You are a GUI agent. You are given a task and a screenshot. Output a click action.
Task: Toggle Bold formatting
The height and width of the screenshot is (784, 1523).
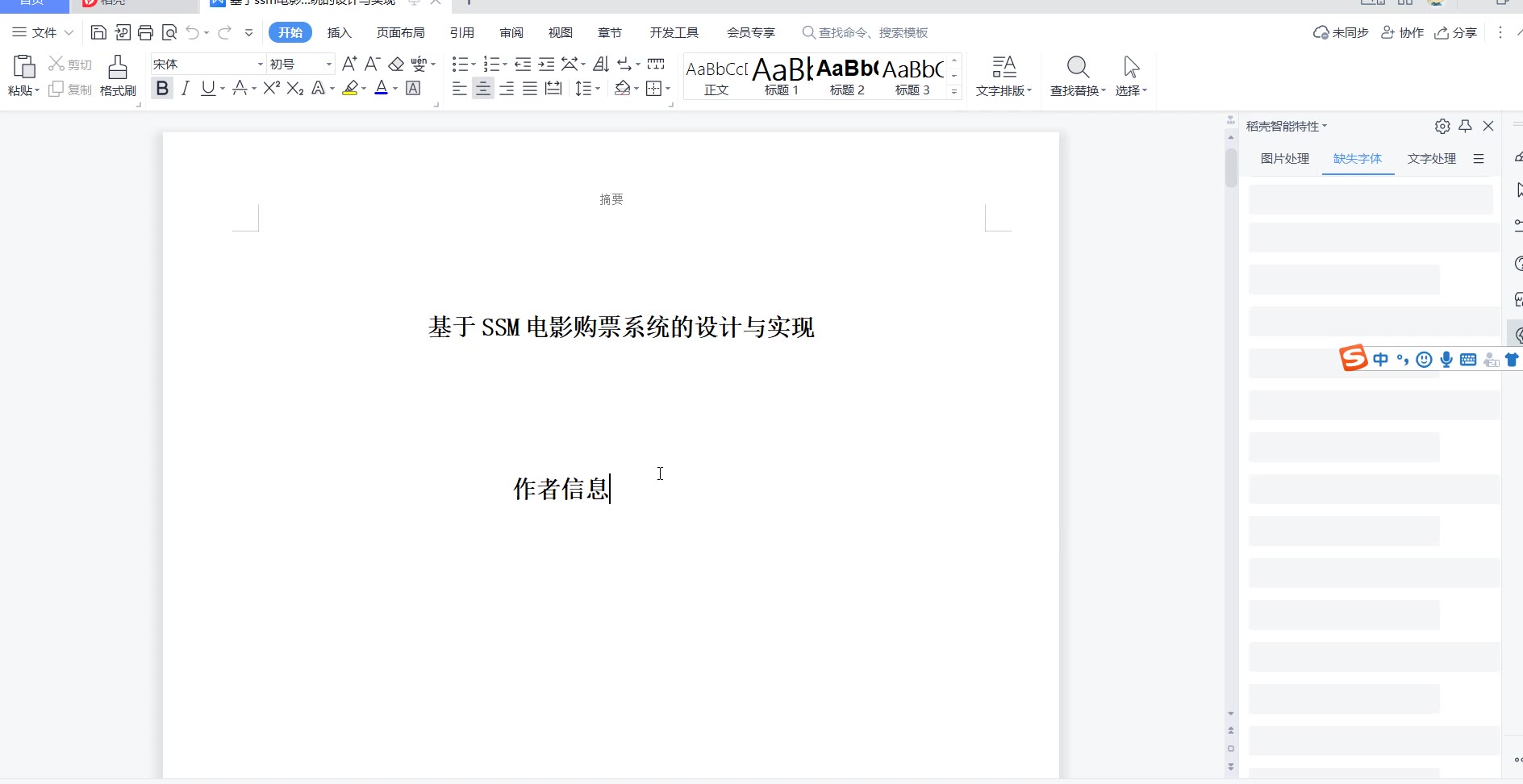point(162,88)
